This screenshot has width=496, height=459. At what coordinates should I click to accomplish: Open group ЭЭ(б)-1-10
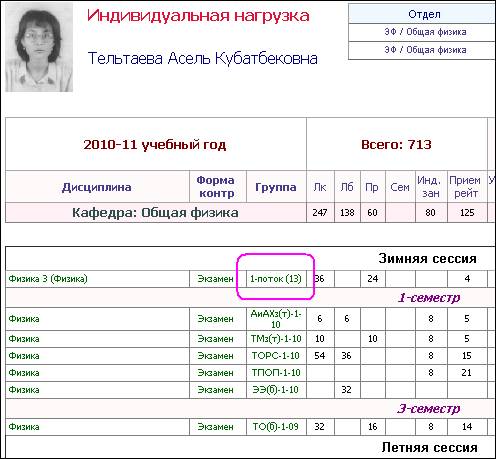tap(275, 390)
